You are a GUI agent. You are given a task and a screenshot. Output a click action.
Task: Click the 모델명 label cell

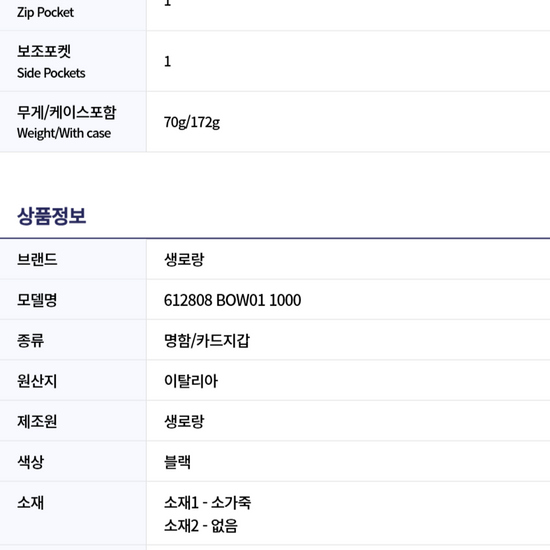tap(73, 300)
